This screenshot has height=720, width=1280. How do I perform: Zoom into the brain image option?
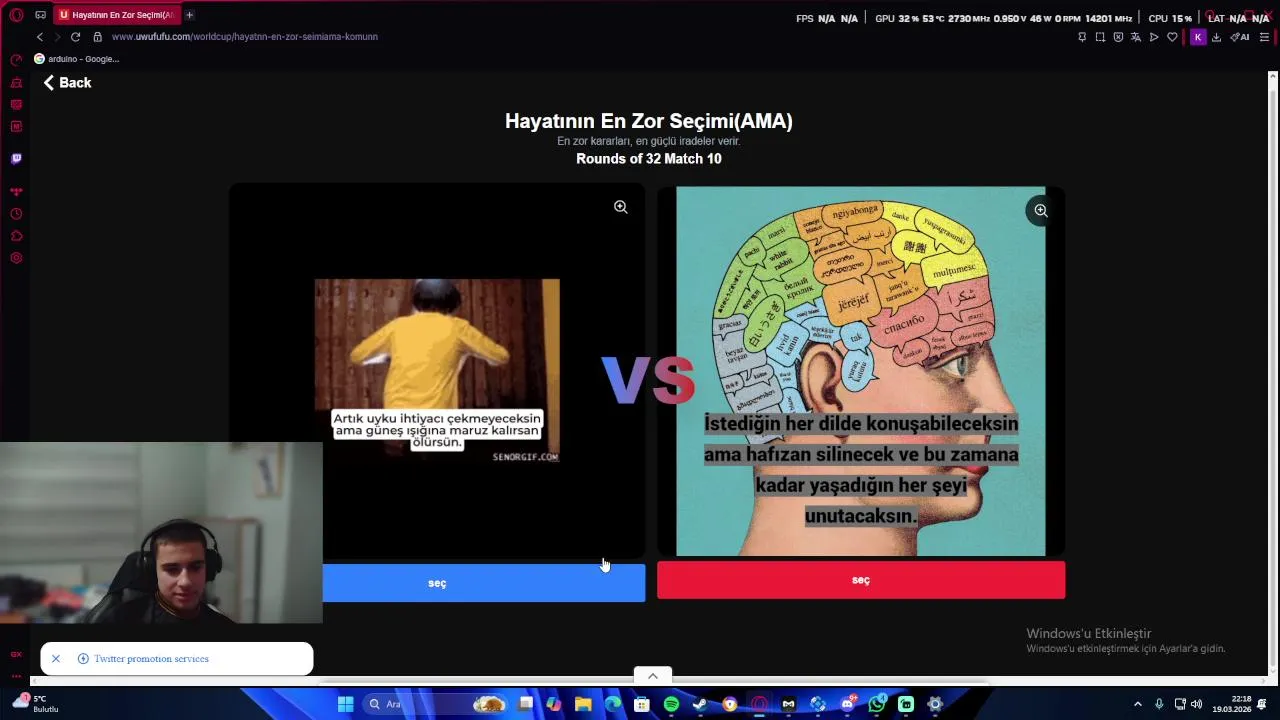click(x=1041, y=210)
